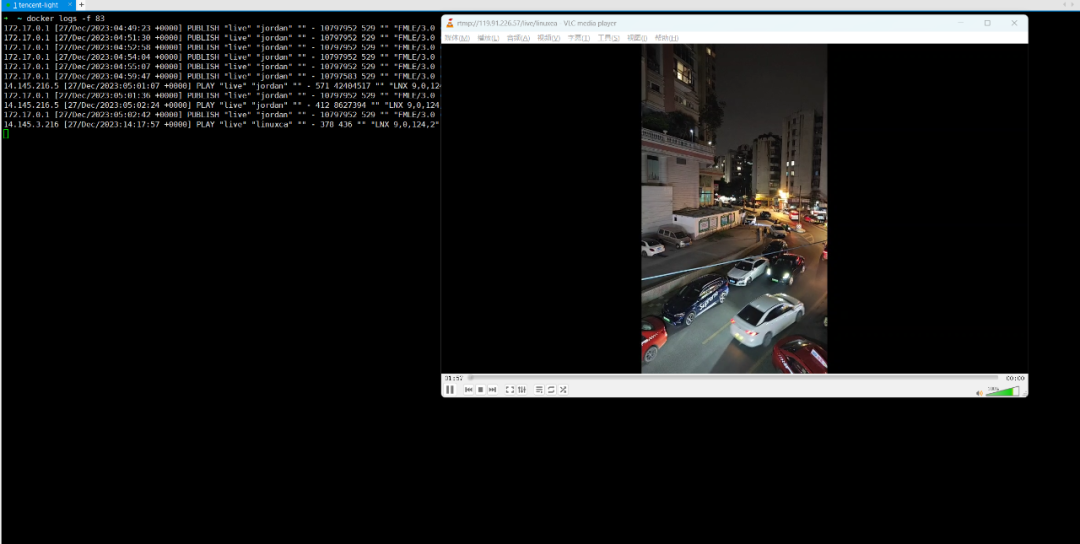Open the Media (媒体) menu in VLC

tap(457, 38)
